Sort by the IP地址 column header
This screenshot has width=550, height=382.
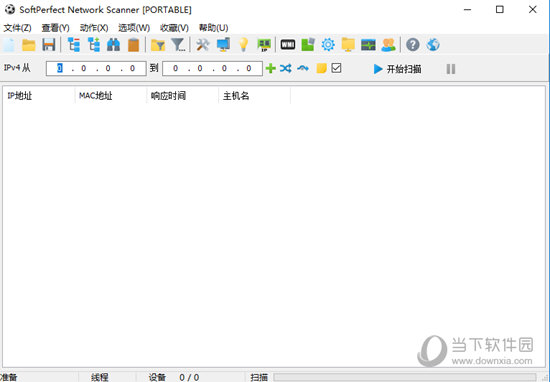coord(39,96)
